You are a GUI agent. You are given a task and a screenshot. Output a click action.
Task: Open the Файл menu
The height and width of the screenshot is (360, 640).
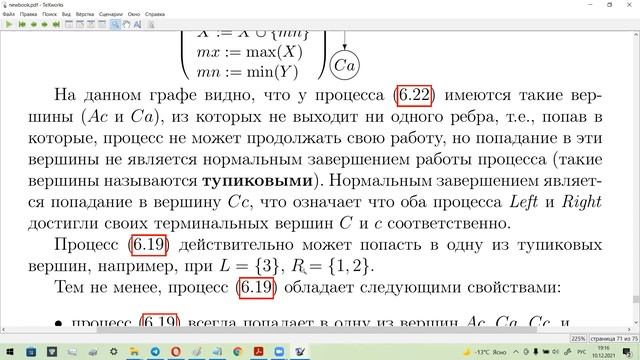tap(9, 14)
